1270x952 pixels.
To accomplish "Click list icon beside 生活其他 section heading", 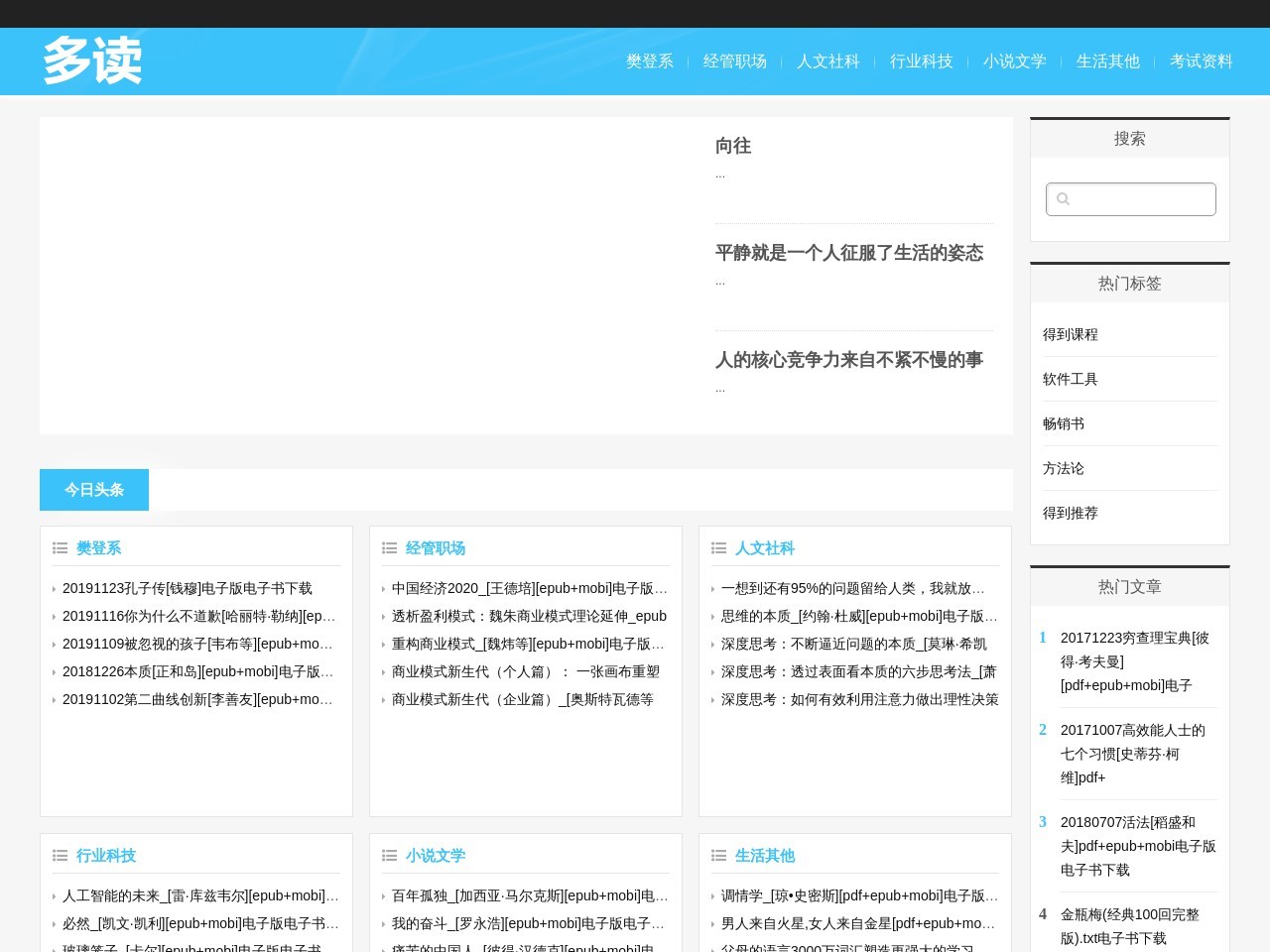I will pos(719,856).
